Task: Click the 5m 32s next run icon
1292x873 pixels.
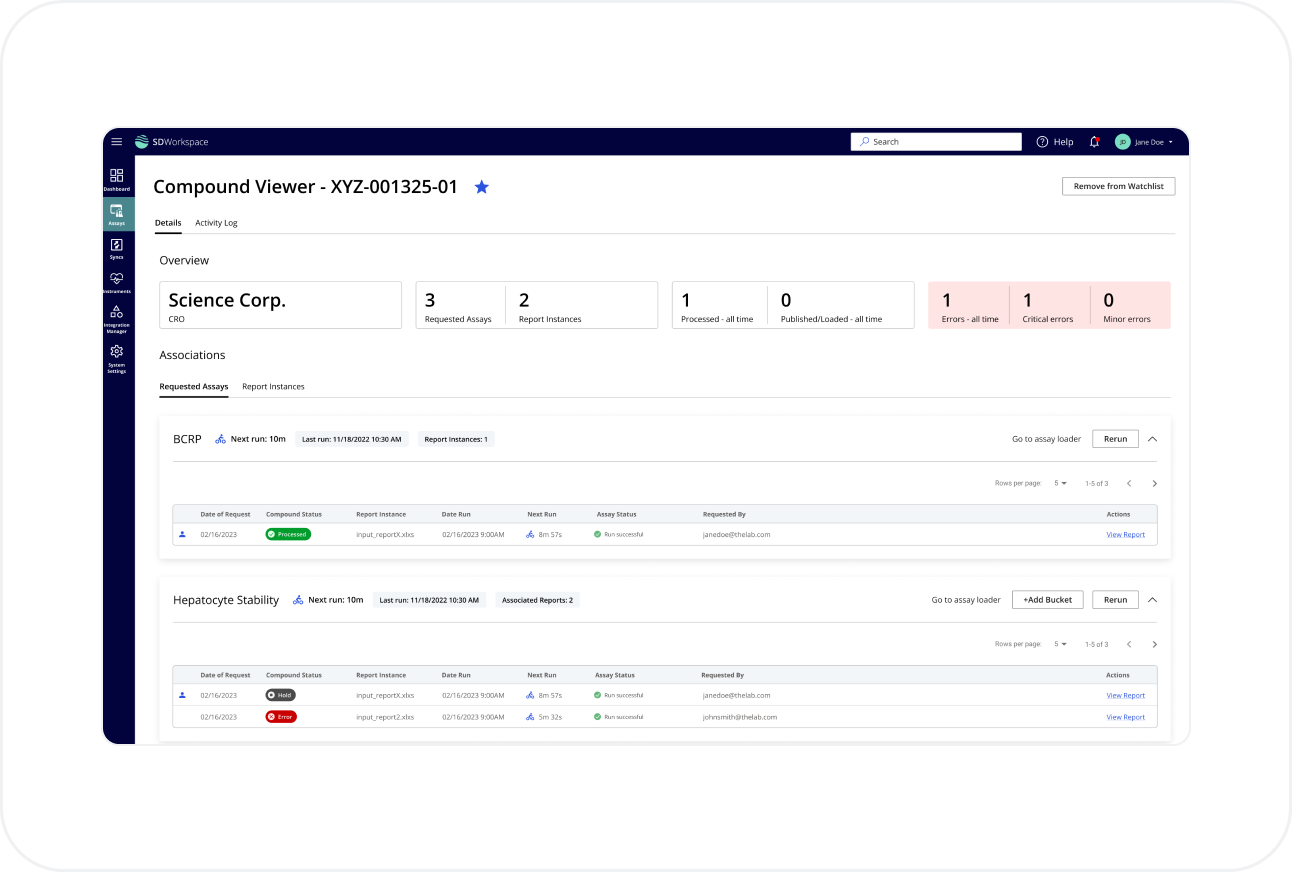Action: [x=530, y=717]
